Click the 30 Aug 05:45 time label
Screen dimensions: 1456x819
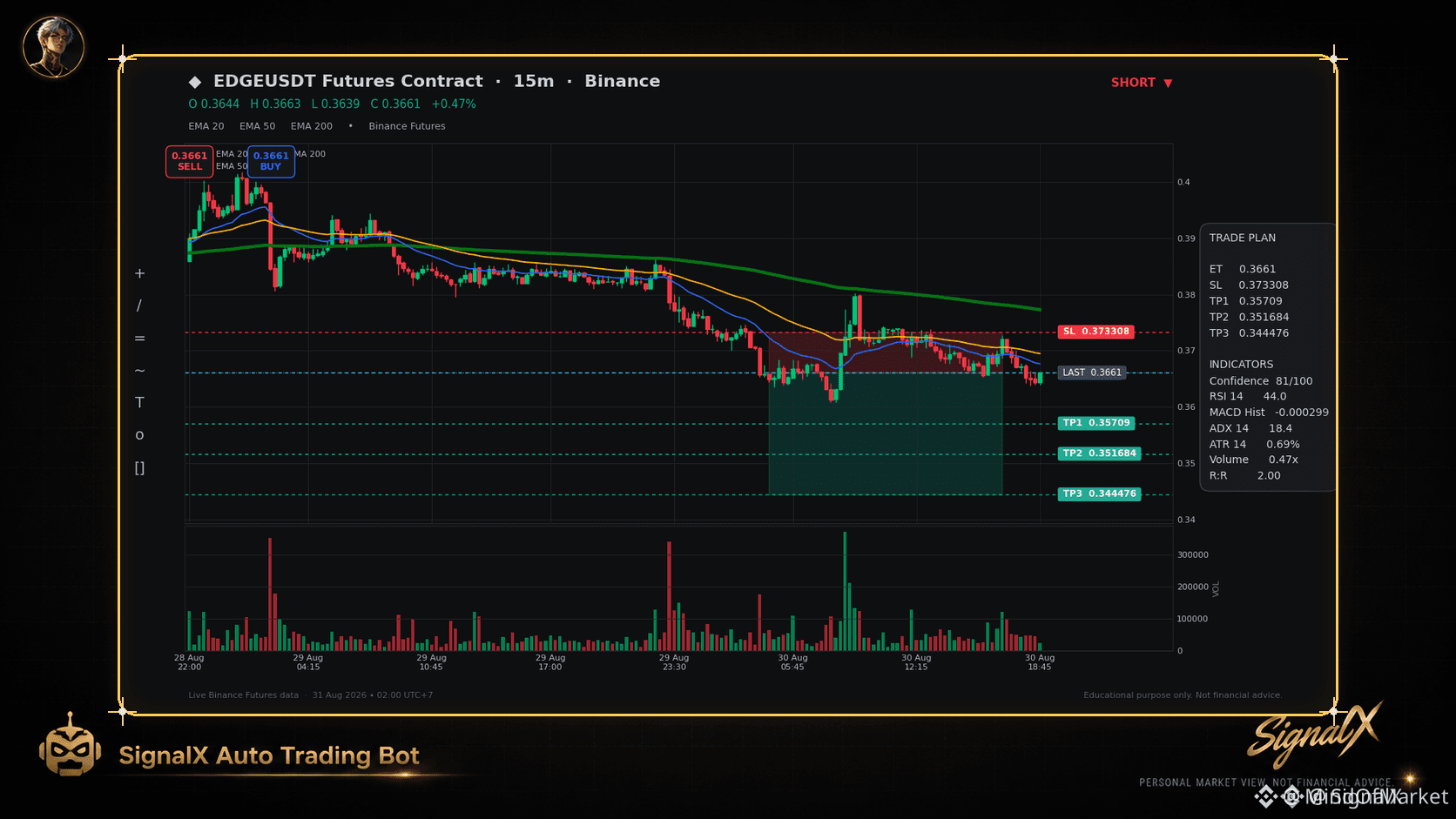point(792,662)
